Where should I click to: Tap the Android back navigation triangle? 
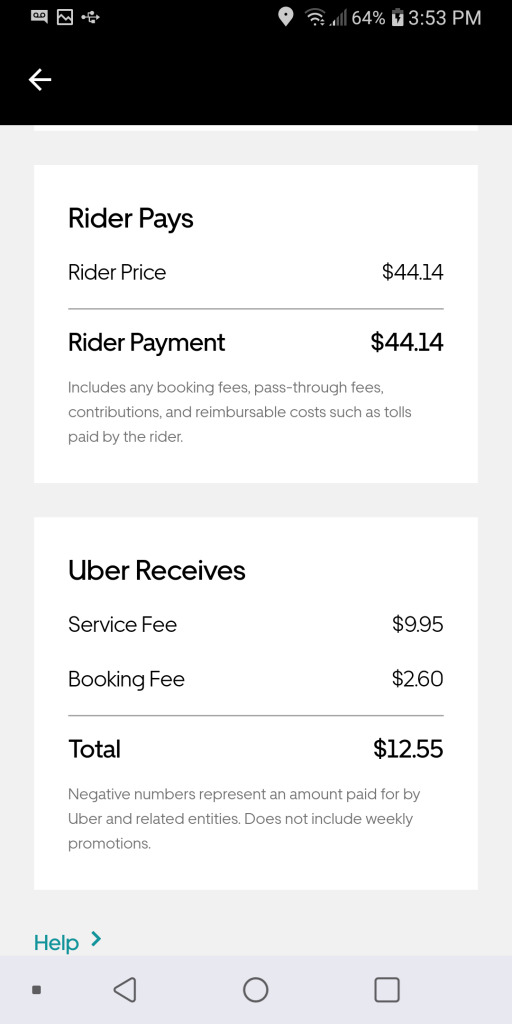click(125, 989)
